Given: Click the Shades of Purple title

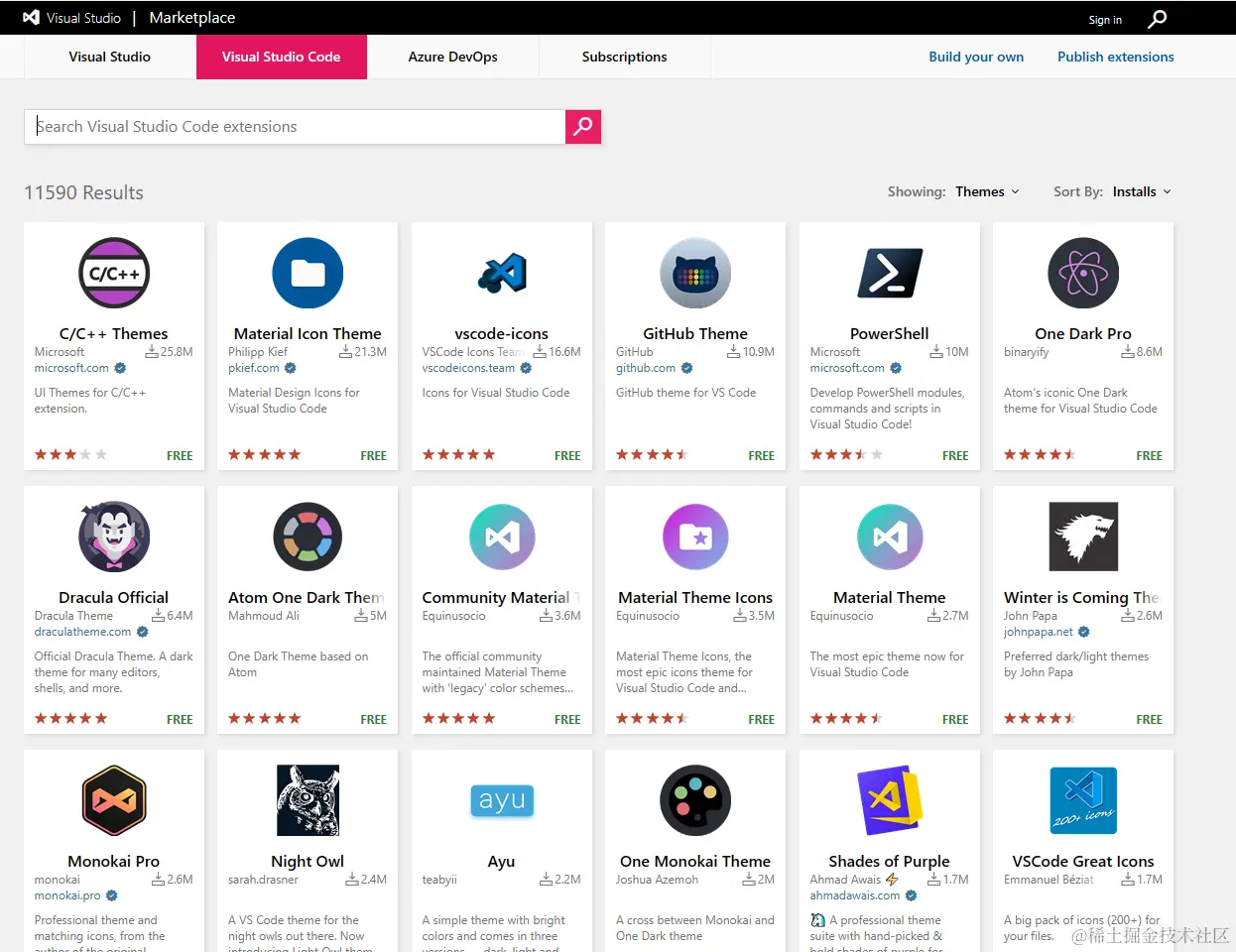Looking at the screenshot, I should [x=890, y=861].
